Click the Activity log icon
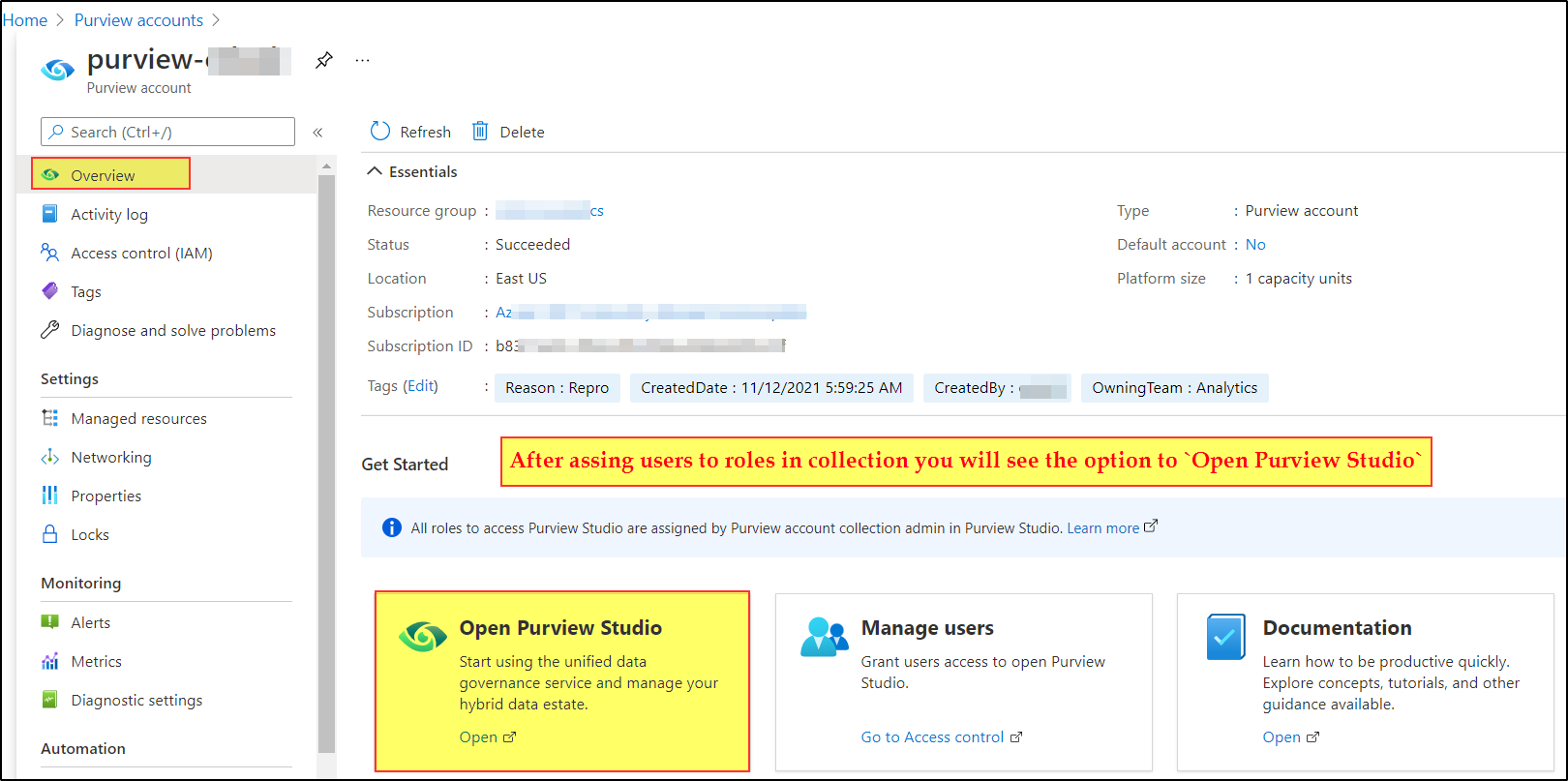 pos(50,214)
